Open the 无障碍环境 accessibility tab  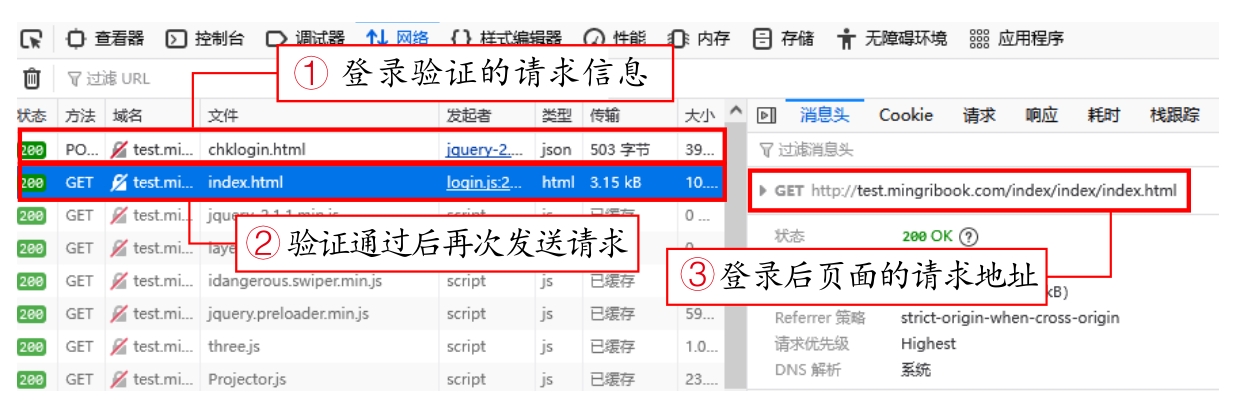892,39
